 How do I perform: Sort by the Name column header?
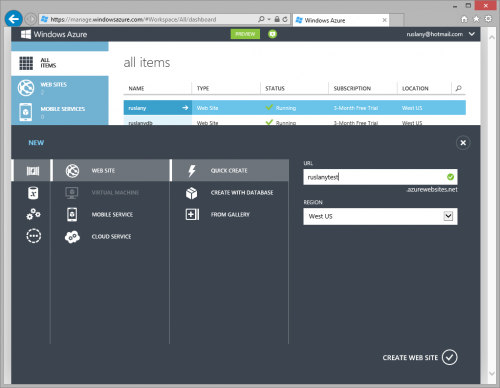[x=136, y=88]
